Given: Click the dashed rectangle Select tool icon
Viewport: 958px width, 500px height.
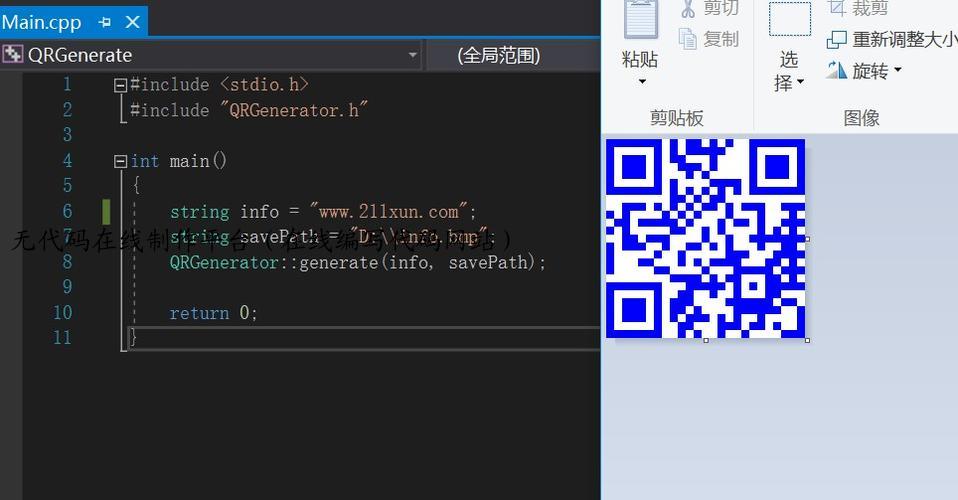Looking at the screenshot, I should (x=789, y=20).
